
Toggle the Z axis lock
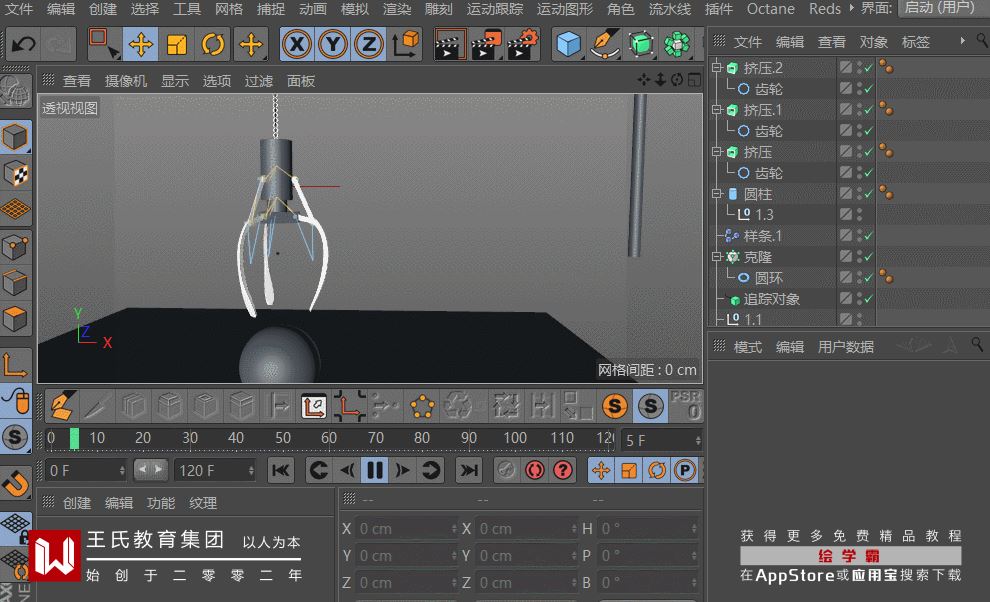[369, 45]
